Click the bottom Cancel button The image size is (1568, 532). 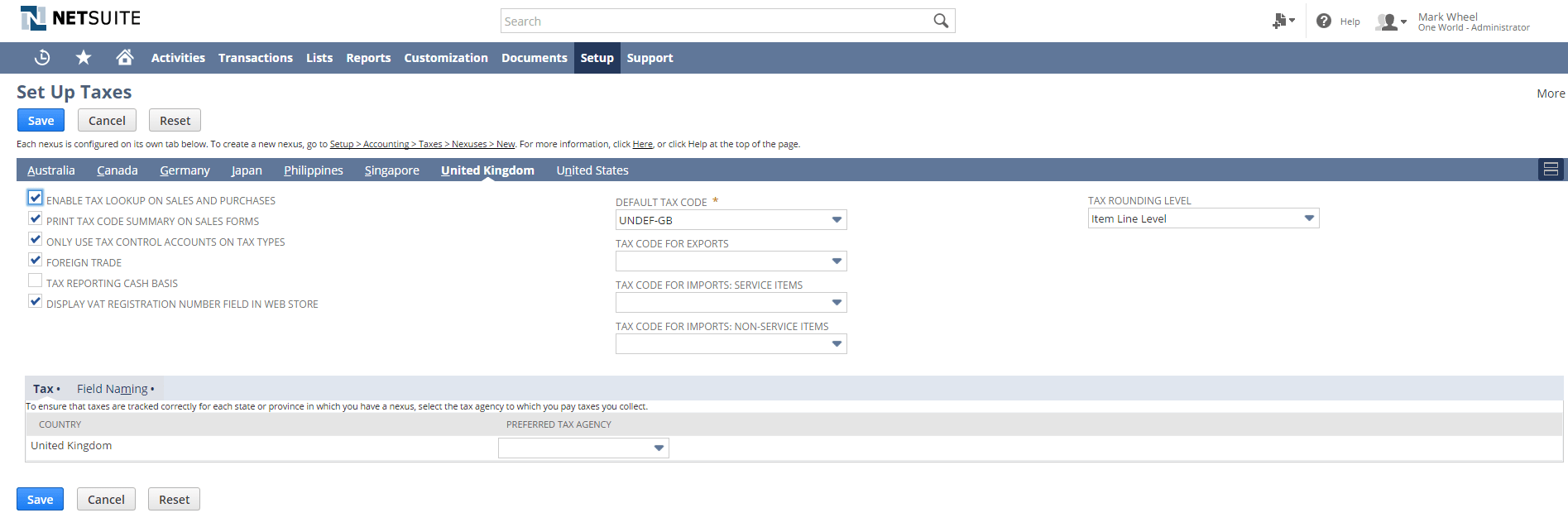point(106,499)
